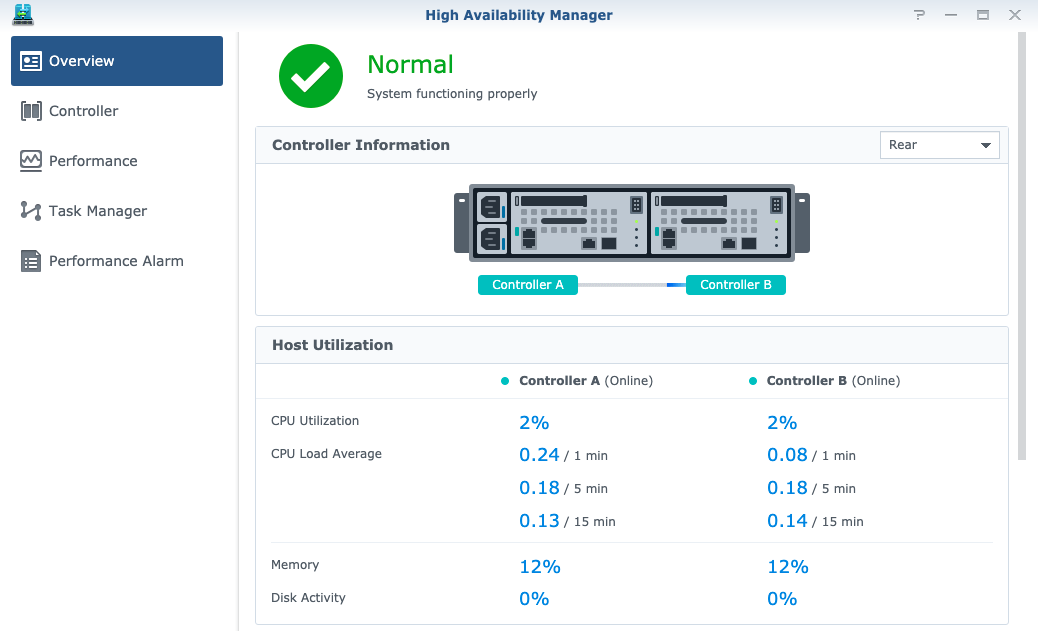Click the heartbeat connection line between controllers
This screenshot has height=631, width=1038.
631,285
